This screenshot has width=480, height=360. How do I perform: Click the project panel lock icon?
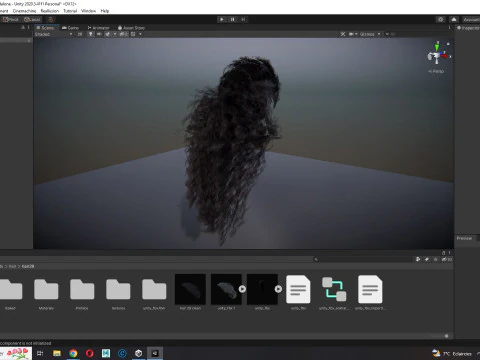444,253
